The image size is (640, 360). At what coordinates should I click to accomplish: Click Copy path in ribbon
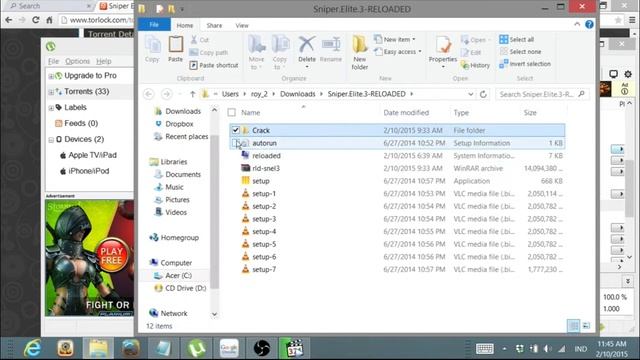pos(209,52)
